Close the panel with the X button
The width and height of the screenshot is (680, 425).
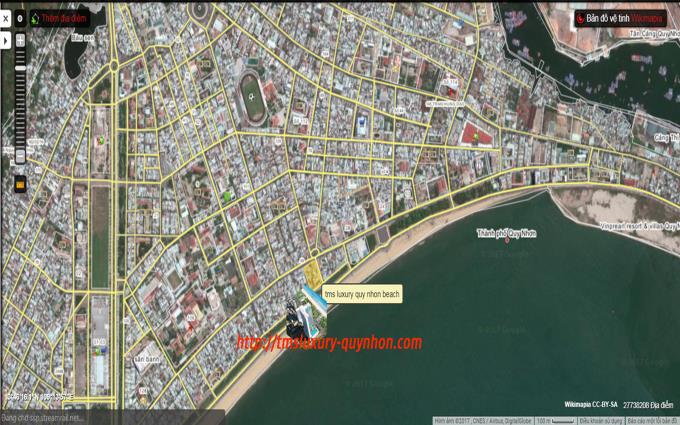tap(6, 18)
